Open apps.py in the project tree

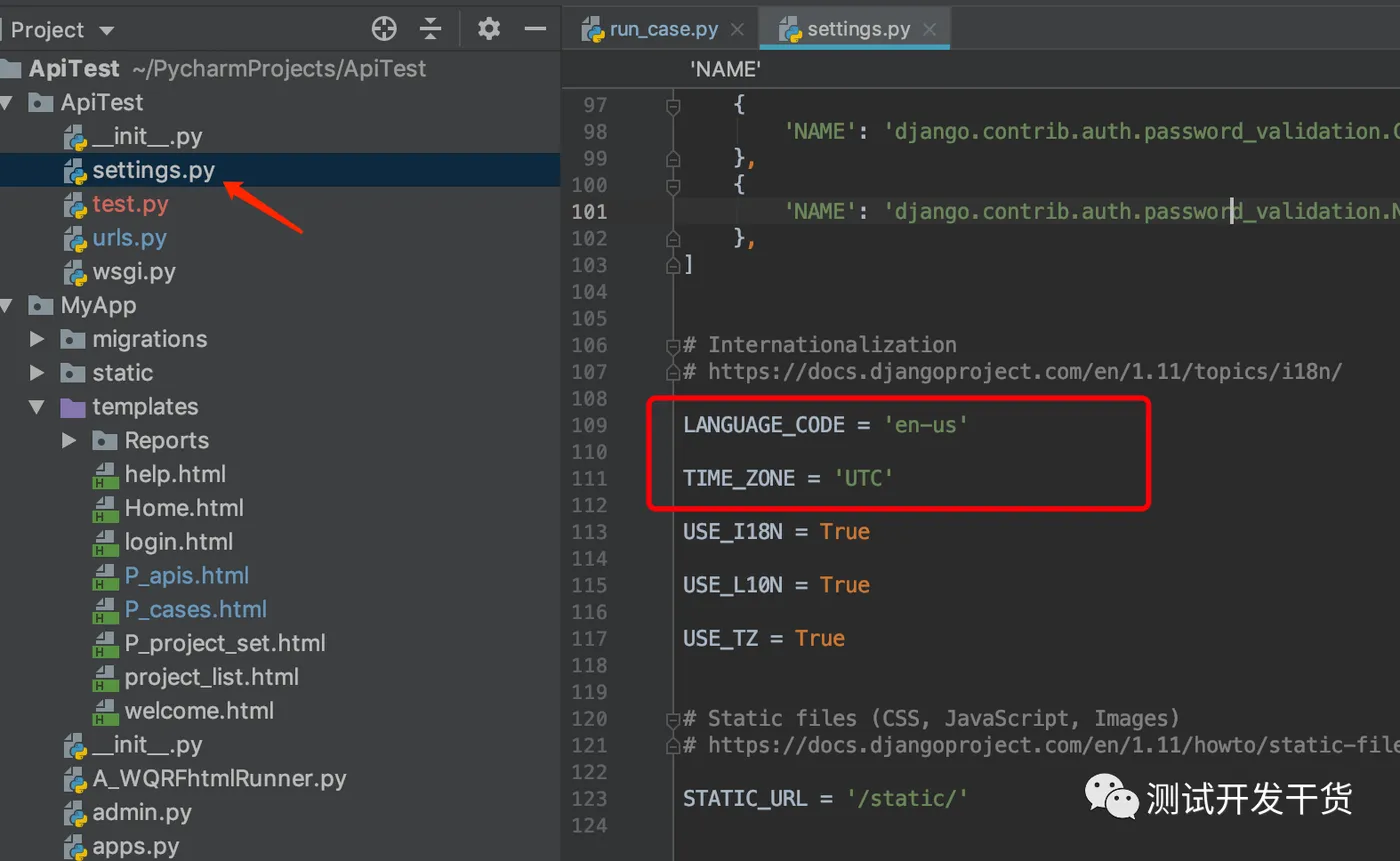click(x=136, y=847)
